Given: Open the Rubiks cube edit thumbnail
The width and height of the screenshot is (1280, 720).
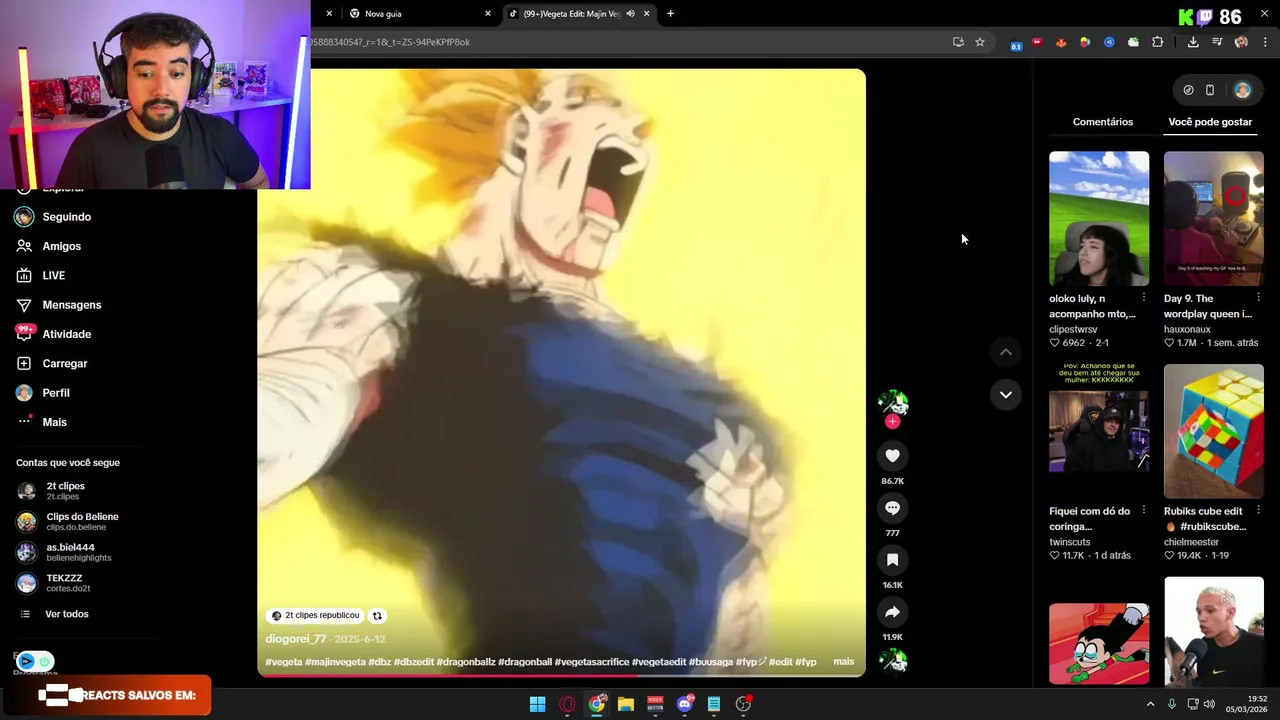Looking at the screenshot, I should [x=1214, y=431].
